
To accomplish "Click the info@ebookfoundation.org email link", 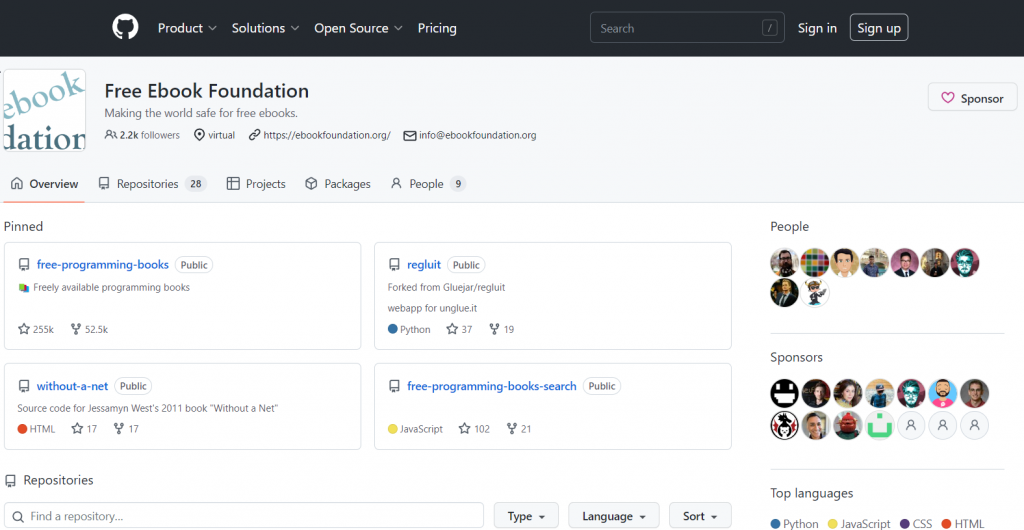I will (477, 135).
